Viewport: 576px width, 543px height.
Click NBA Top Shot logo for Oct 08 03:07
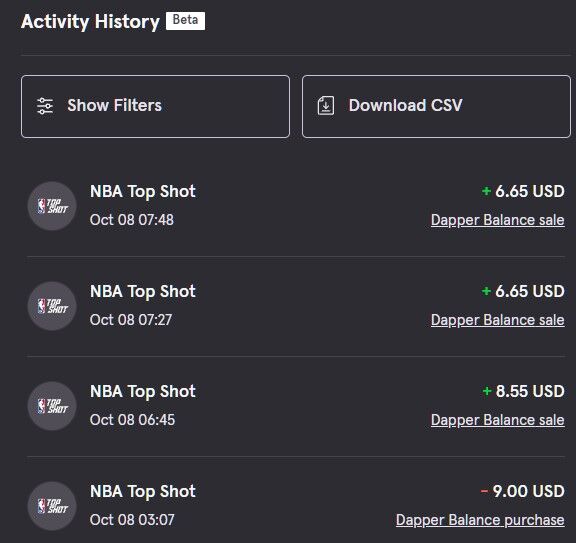(52, 506)
